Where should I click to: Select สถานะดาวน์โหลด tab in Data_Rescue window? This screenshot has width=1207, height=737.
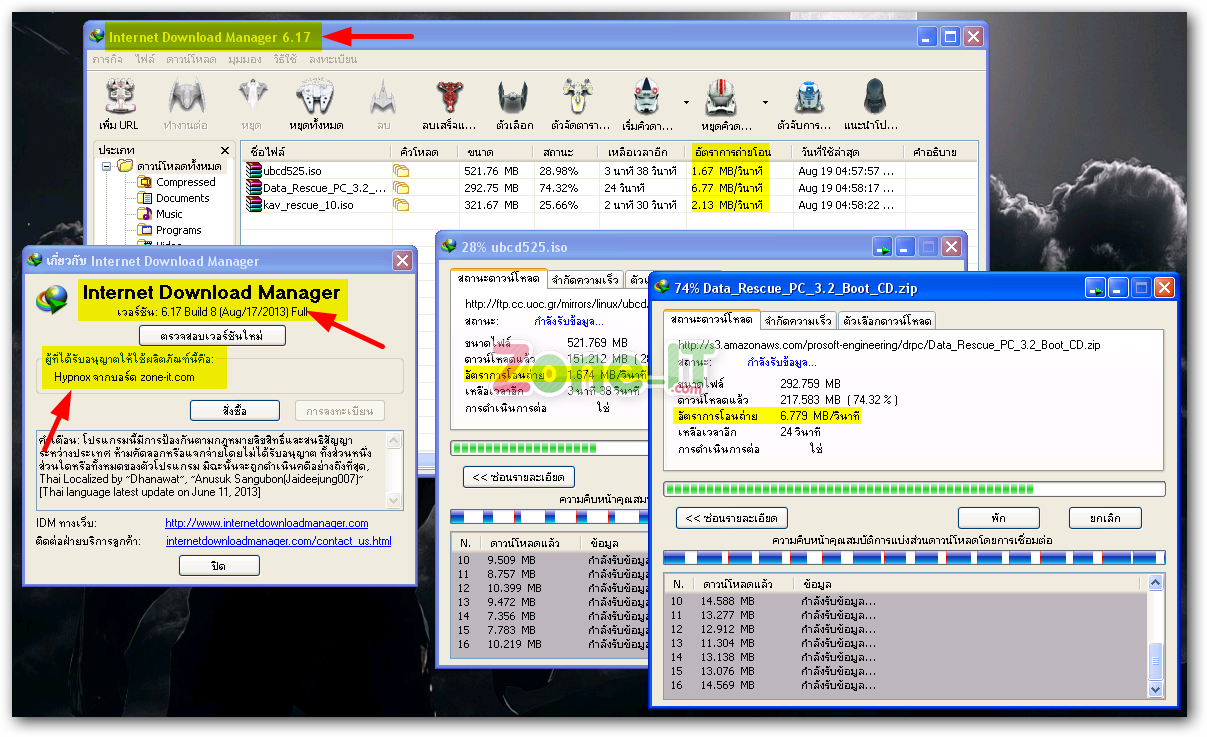point(711,319)
